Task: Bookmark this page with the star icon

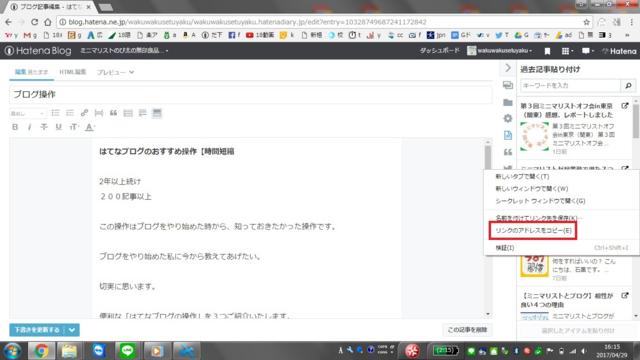Action: (x=587, y=22)
